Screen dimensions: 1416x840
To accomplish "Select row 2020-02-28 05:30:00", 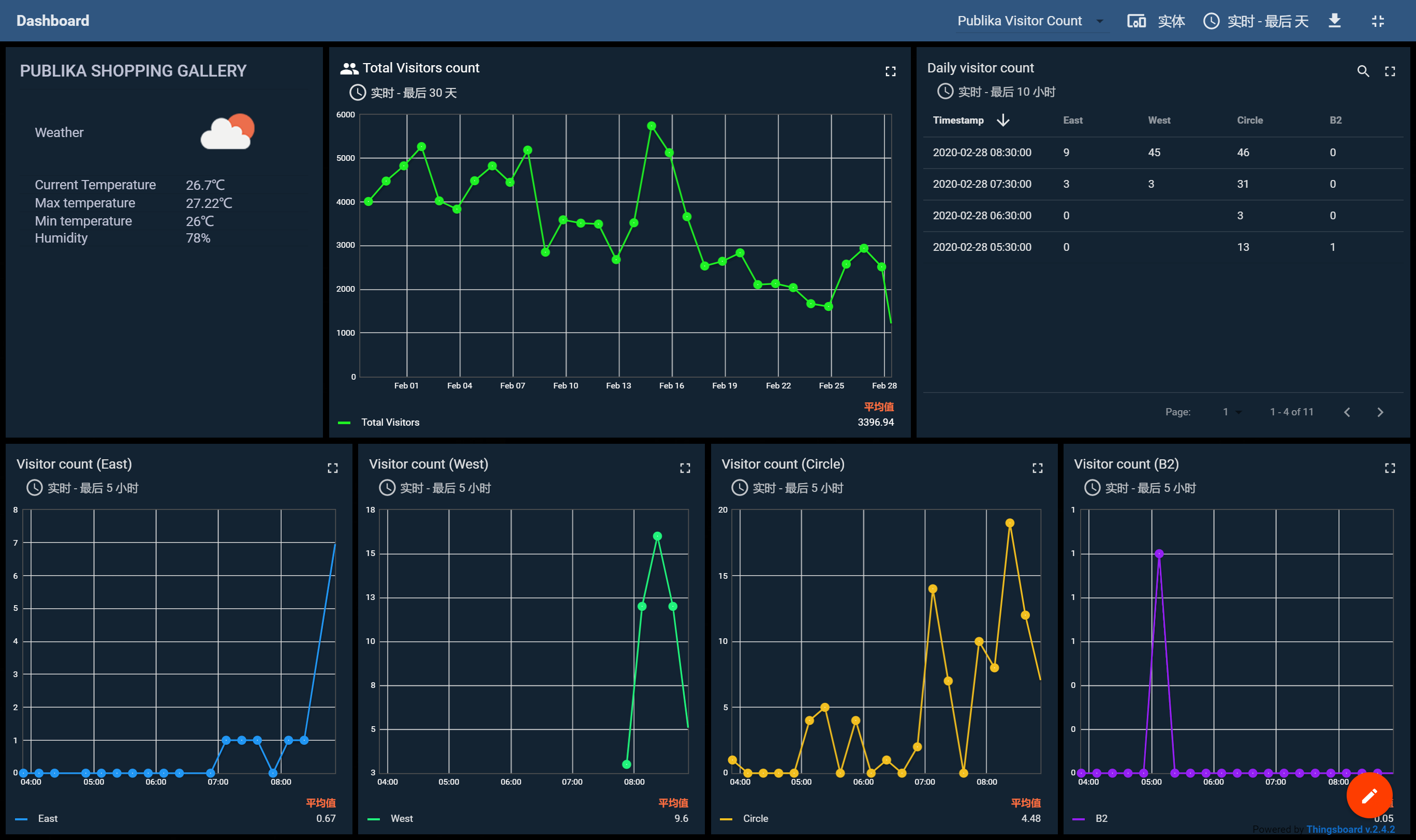I will click(1163, 247).
